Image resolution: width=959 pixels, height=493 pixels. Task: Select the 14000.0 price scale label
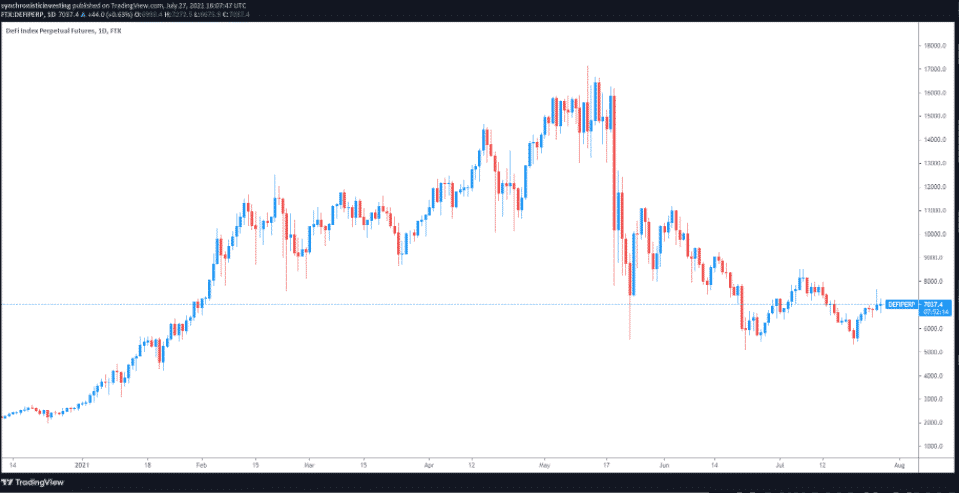coord(937,140)
